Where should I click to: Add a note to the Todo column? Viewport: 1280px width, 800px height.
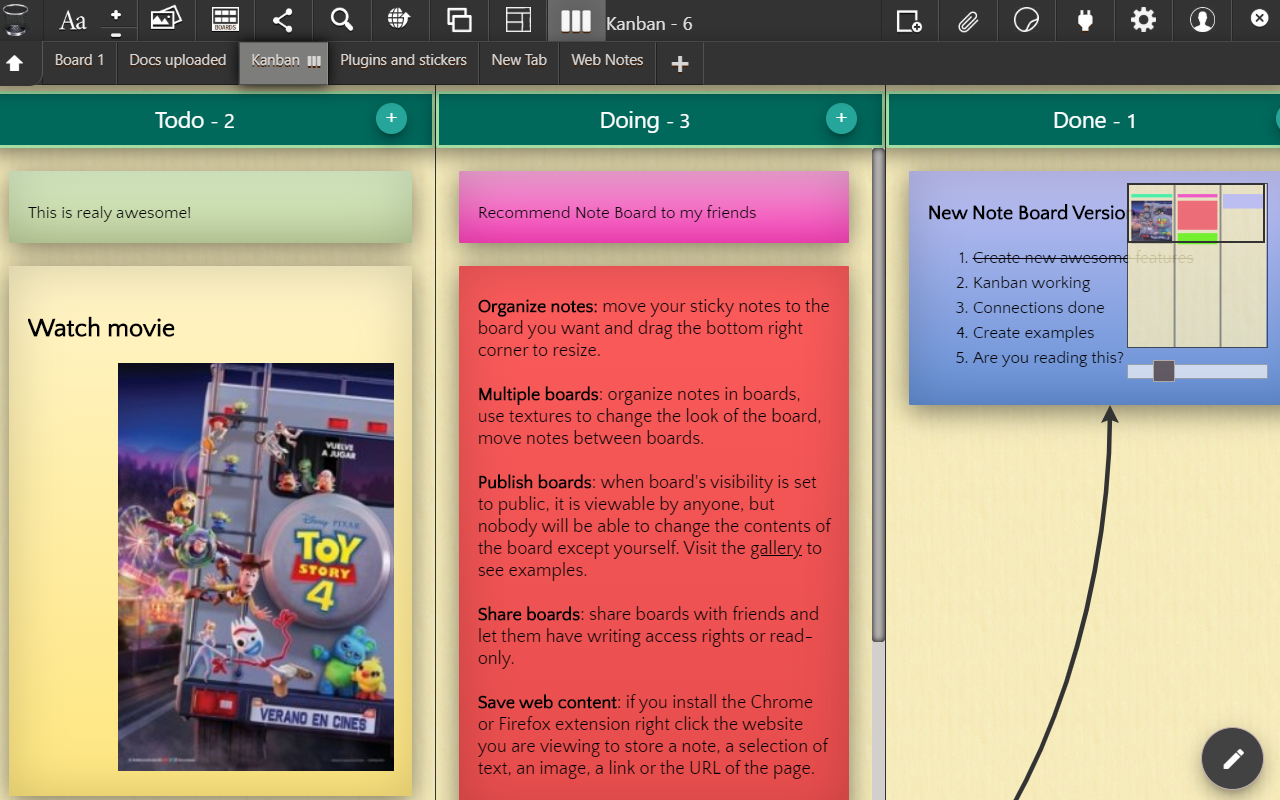tap(391, 117)
